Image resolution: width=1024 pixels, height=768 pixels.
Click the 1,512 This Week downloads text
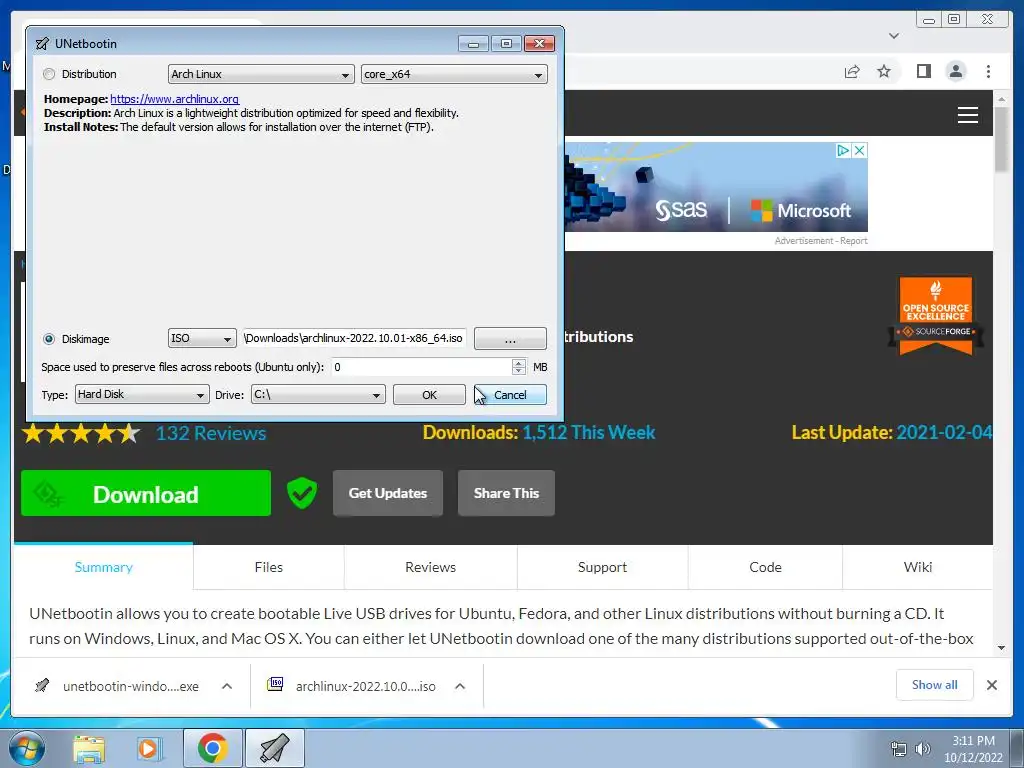(x=588, y=432)
